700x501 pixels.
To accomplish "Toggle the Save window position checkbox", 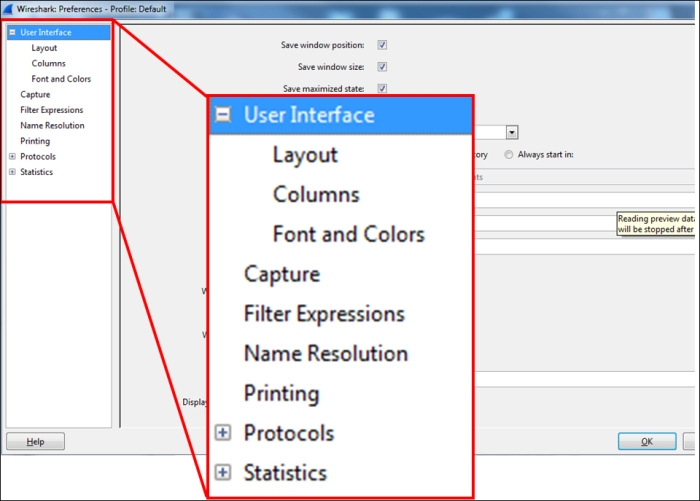I will click(382, 45).
